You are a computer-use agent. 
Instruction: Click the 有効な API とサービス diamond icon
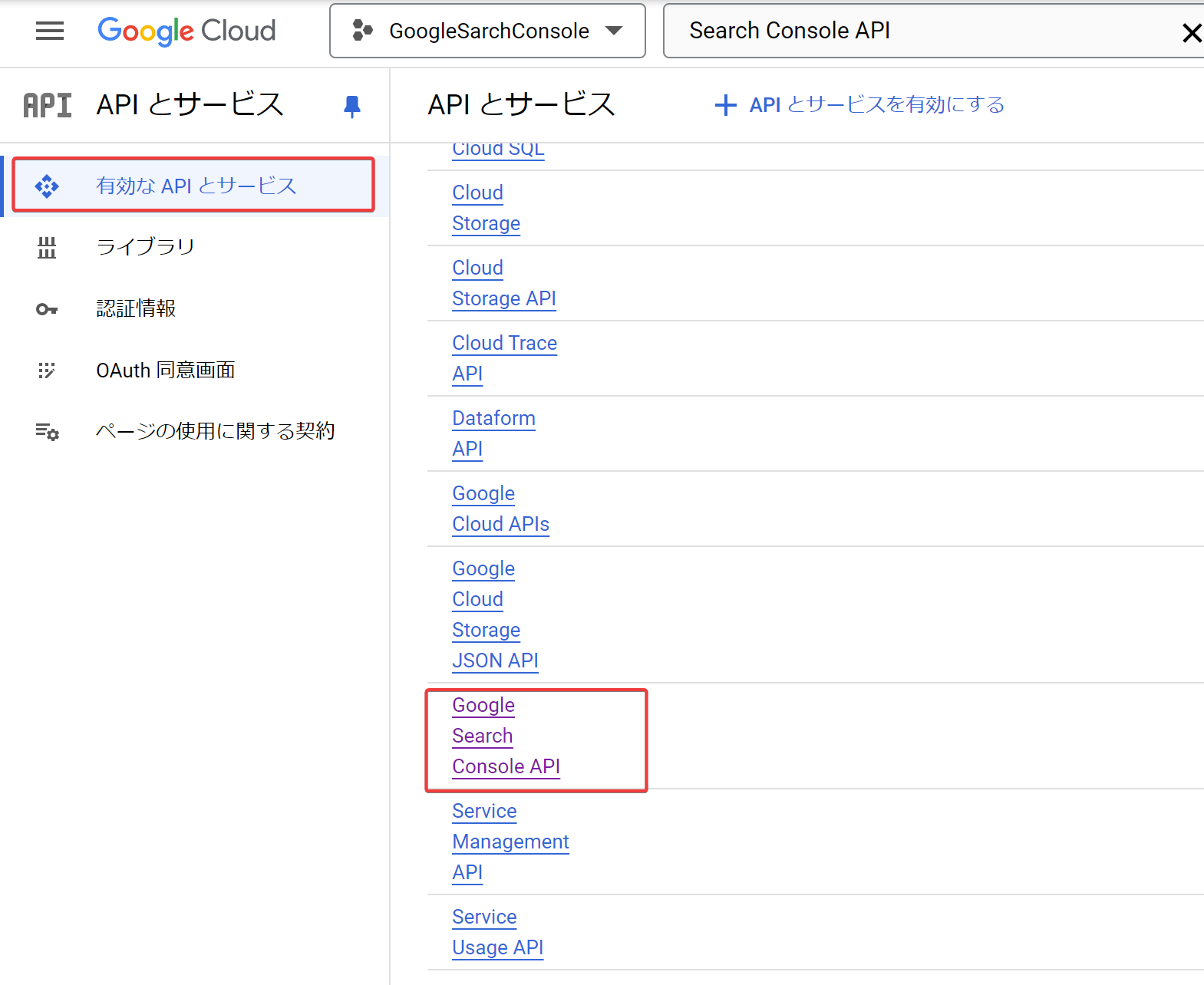[47, 186]
